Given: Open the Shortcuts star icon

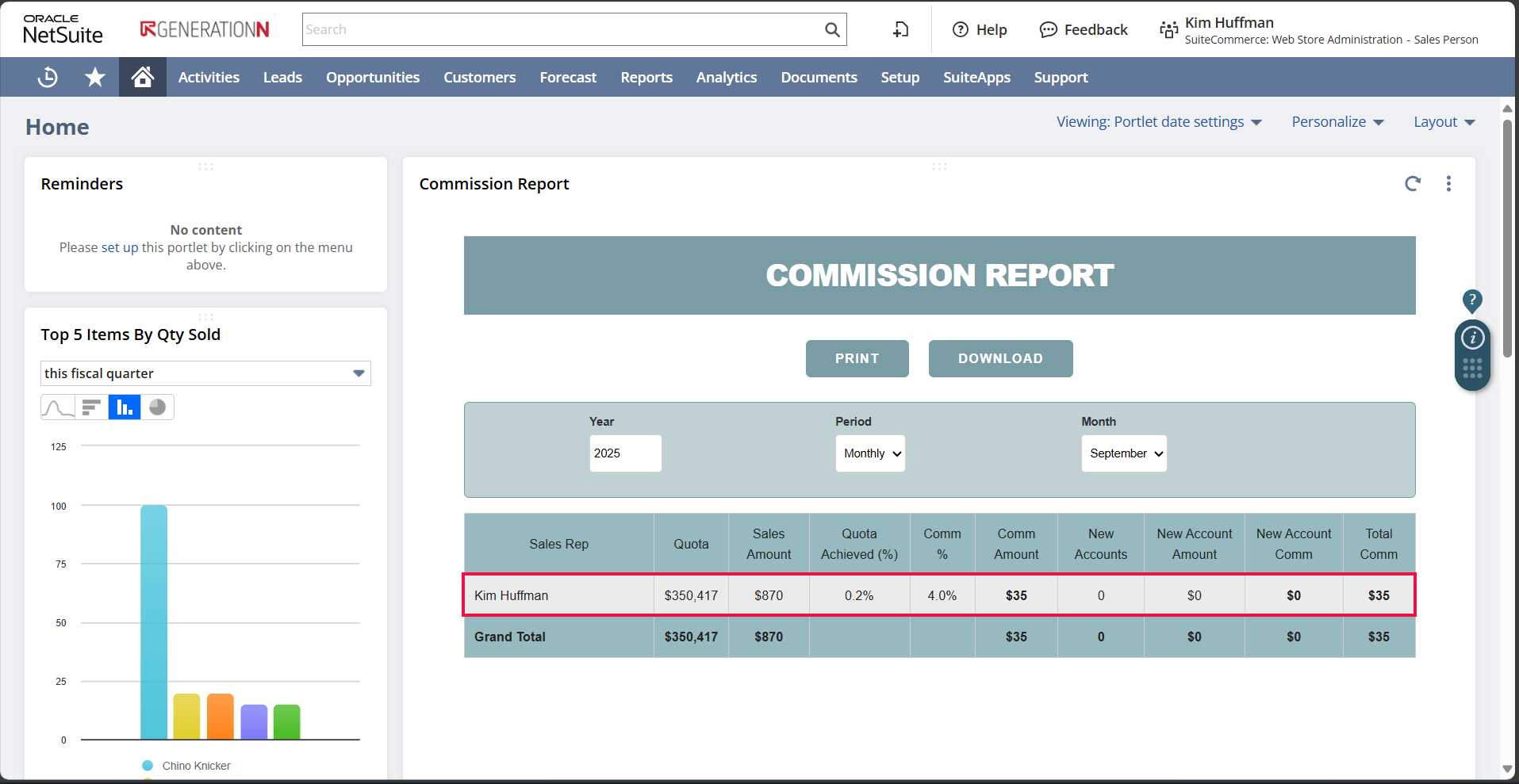Looking at the screenshot, I should coord(95,77).
